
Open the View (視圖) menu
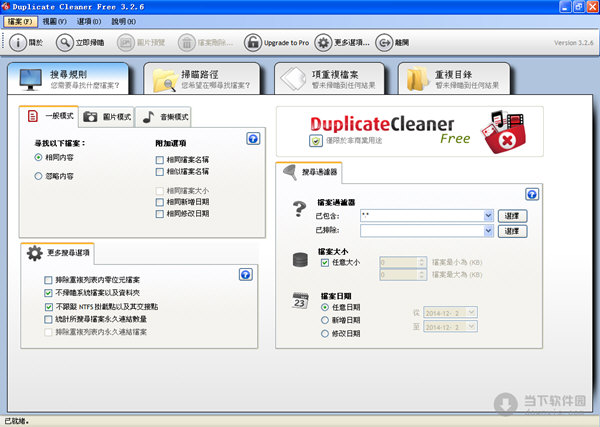[x=54, y=21]
